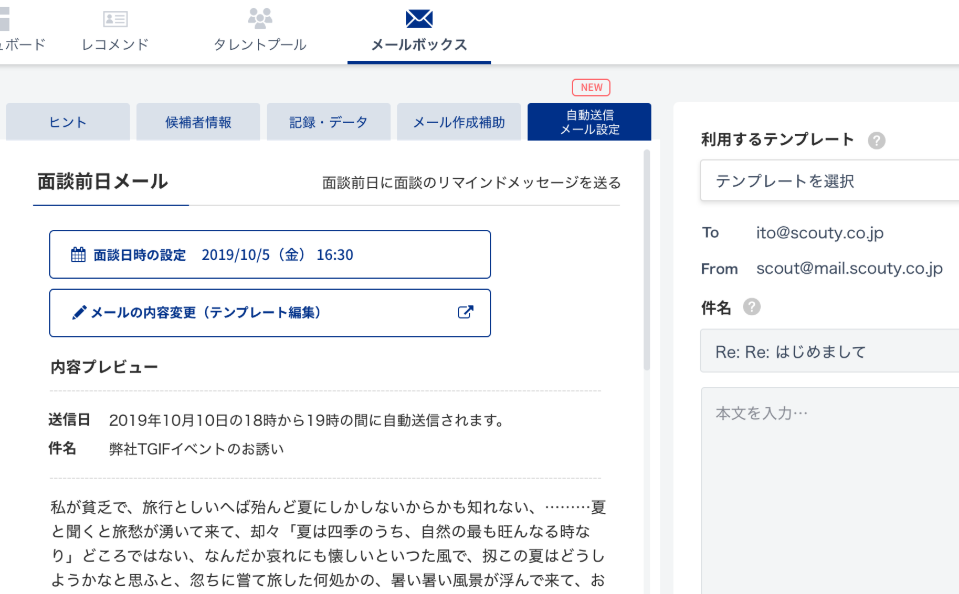The height and width of the screenshot is (594, 959).
Task: Select the 面談前日メール section heading
Action: click(102, 182)
